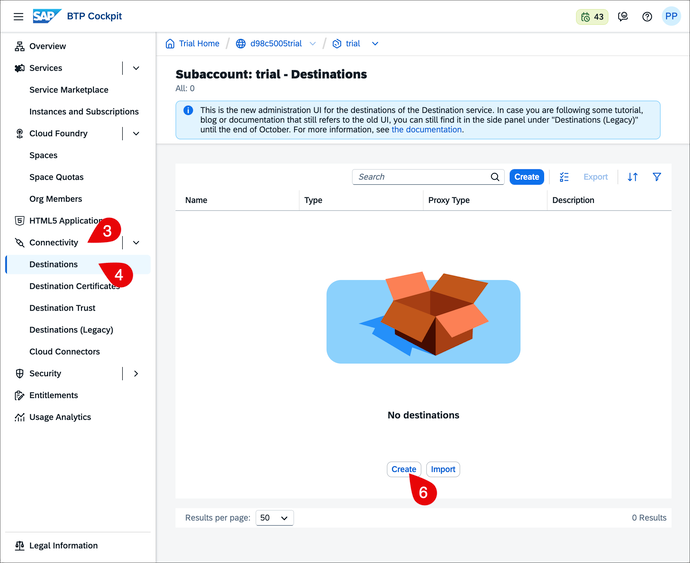Viewport: 690px width, 563px height.
Task: Open the trial days remaining indicator
Action: tap(592, 17)
